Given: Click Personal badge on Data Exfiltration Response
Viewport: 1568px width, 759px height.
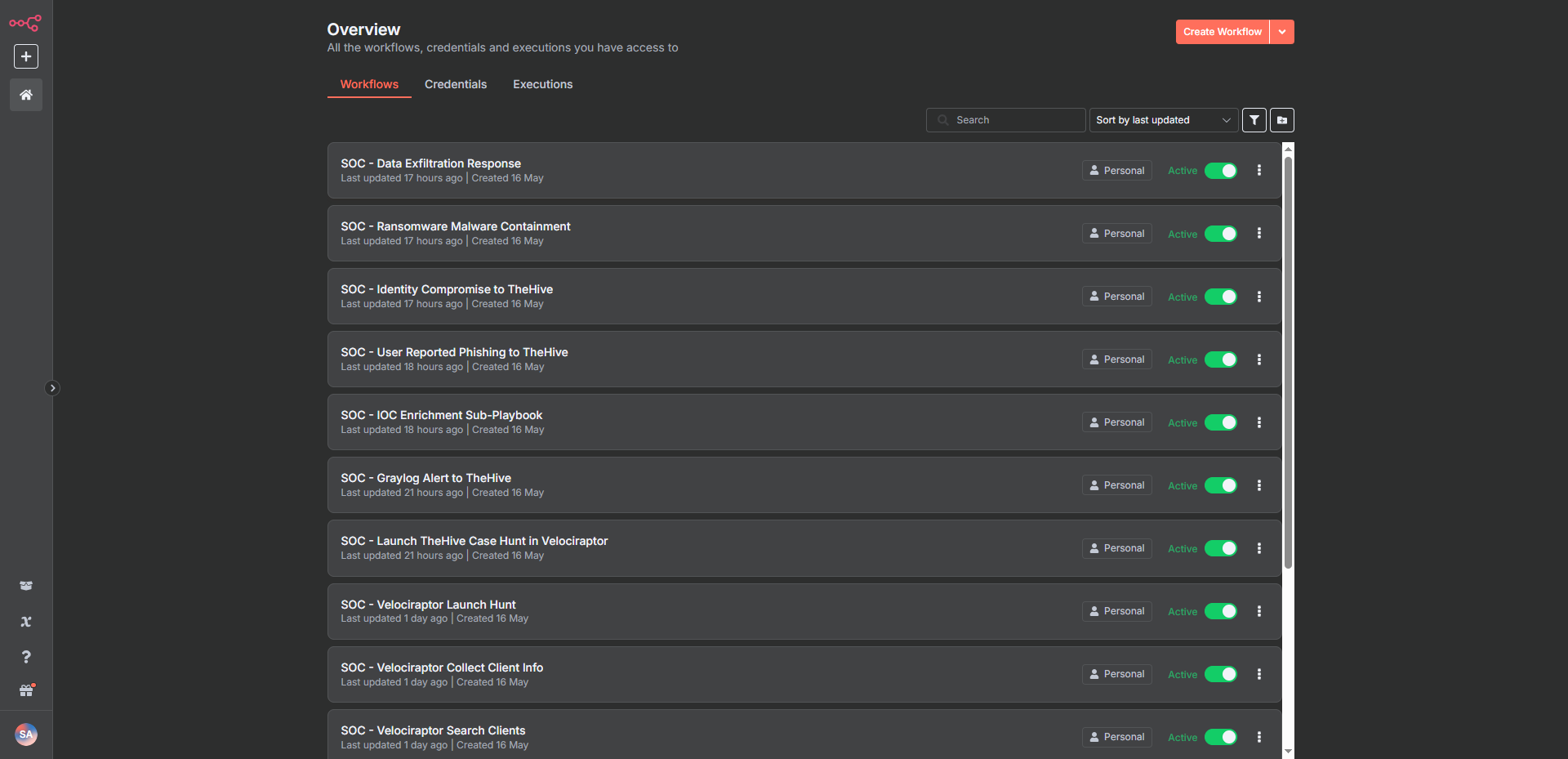Looking at the screenshot, I should coord(1117,171).
